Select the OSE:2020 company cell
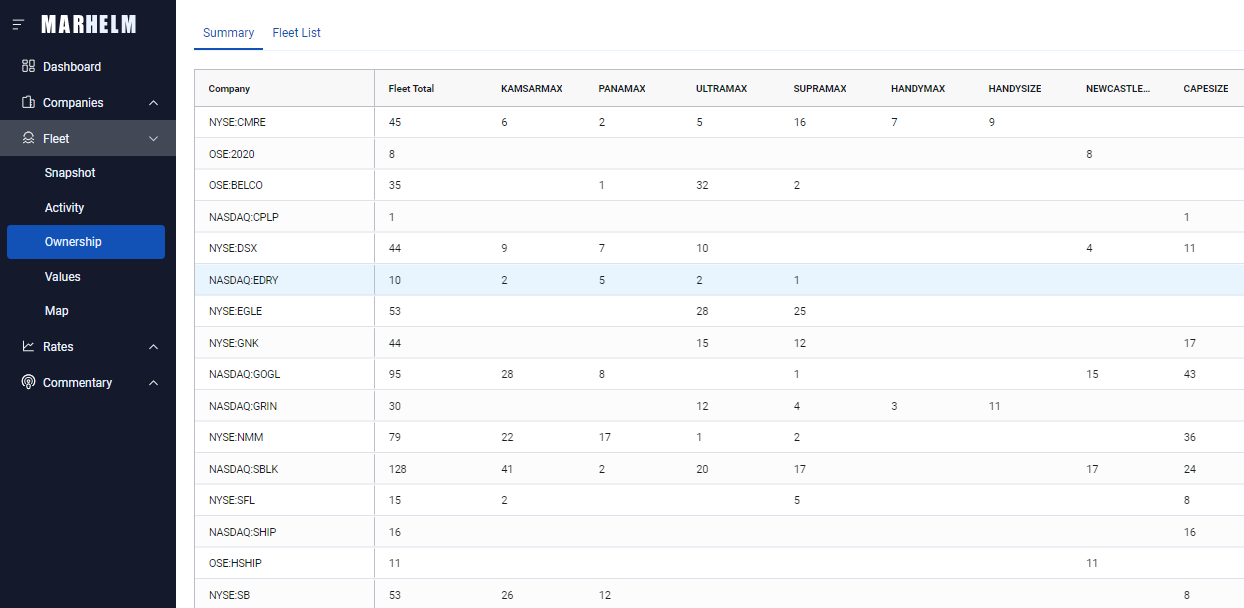The image size is (1244, 608). click(284, 154)
